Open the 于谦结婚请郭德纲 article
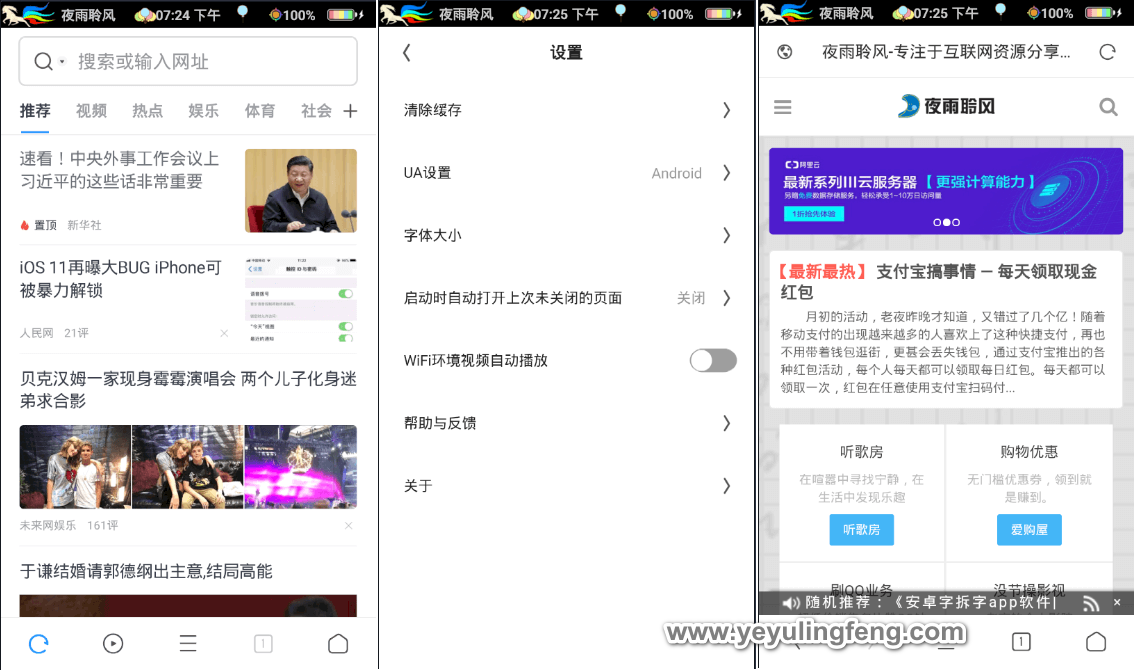This screenshot has width=1134, height=670. [146, 571]
